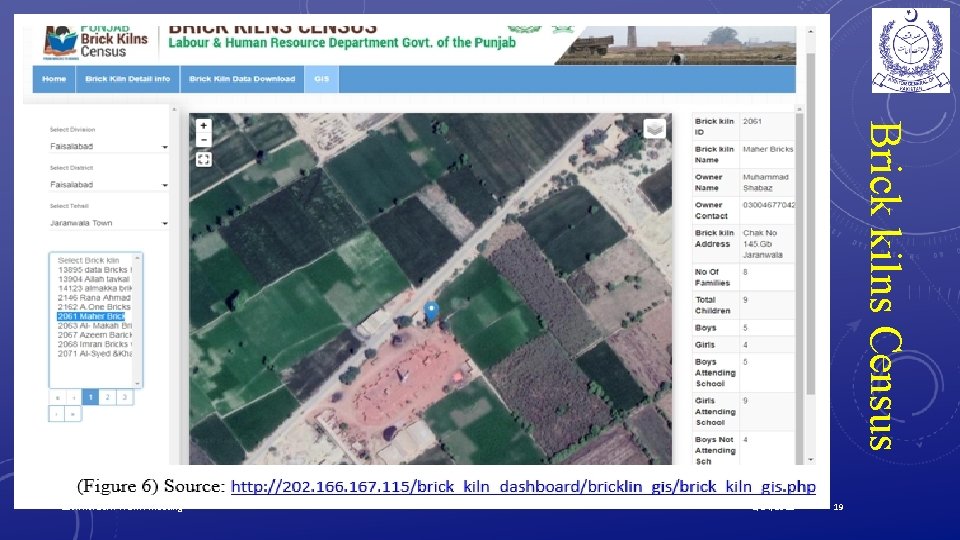The image size is (960, 540).
Task: Click the brick kiln header banner photo
Action: (675, 45)
